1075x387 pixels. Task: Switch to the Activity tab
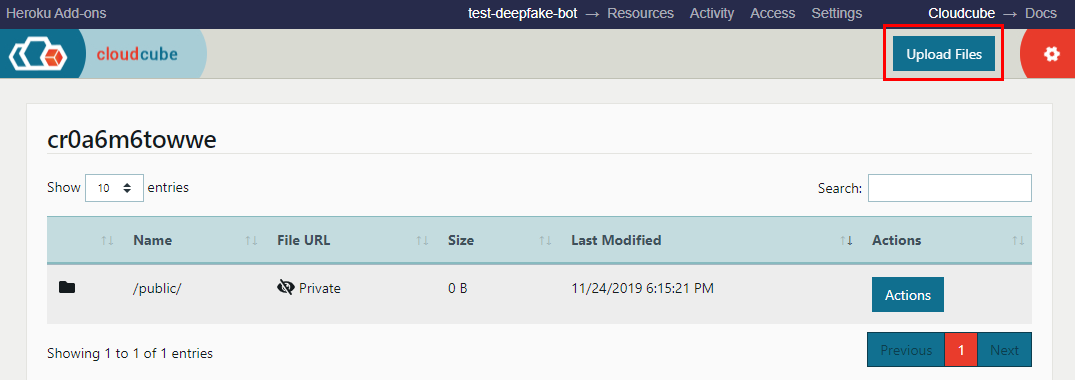(x=712, y=13)
